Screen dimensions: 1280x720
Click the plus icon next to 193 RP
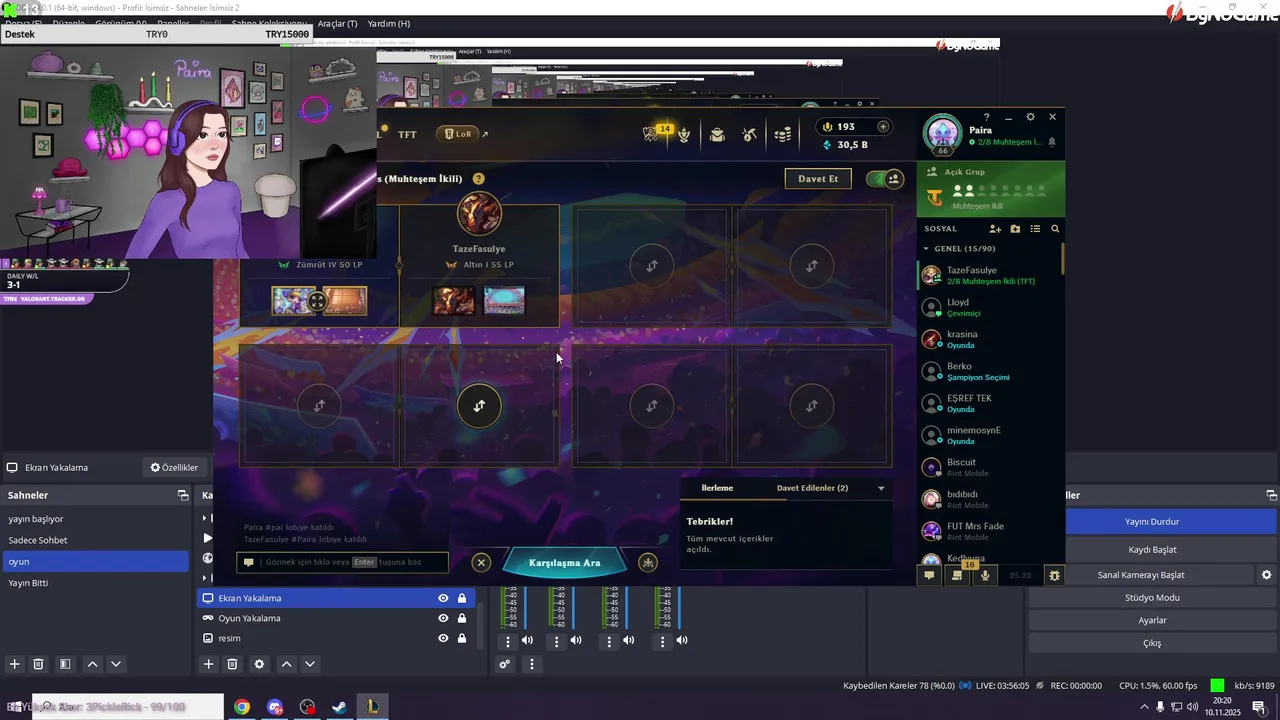tap(883, 127)
